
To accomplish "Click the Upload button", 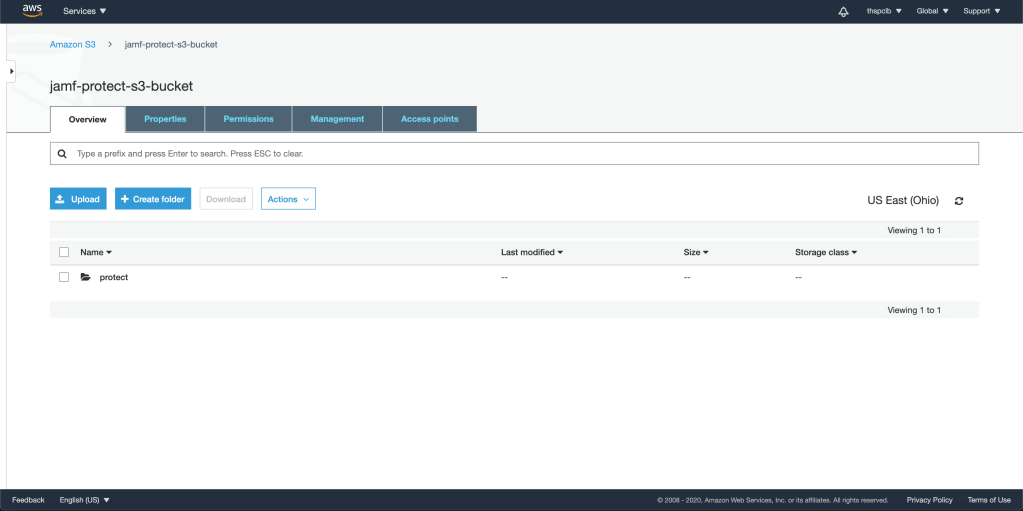I will (x=78, y=199).
